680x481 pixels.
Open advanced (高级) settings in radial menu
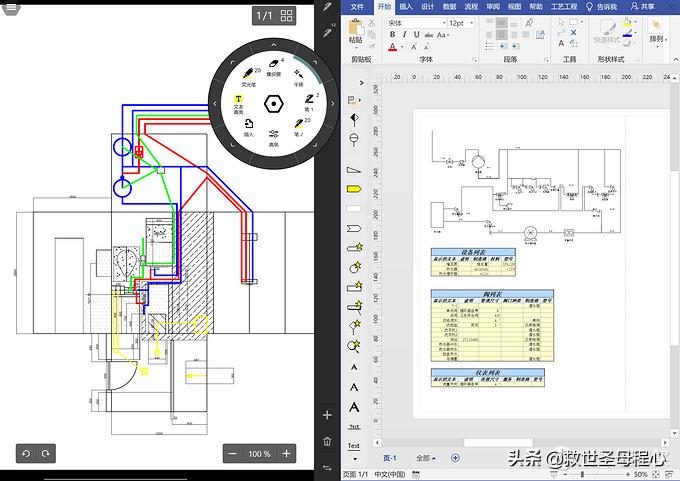(273, 135)
